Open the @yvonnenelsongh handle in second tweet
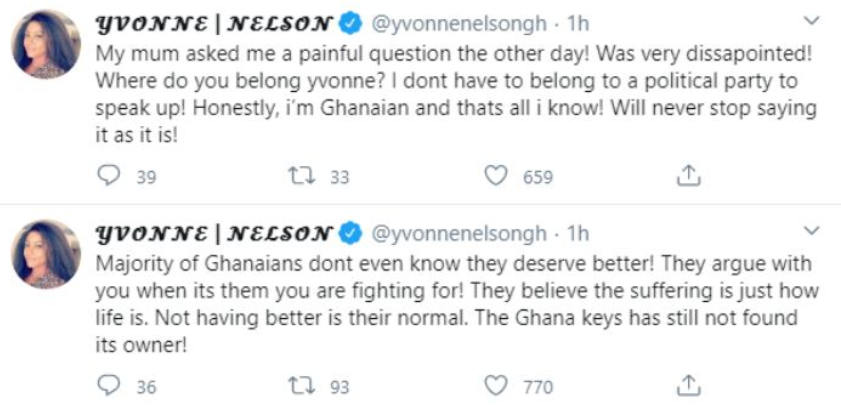This screenshot has height=406, width=841. click(x=459, y=234)
